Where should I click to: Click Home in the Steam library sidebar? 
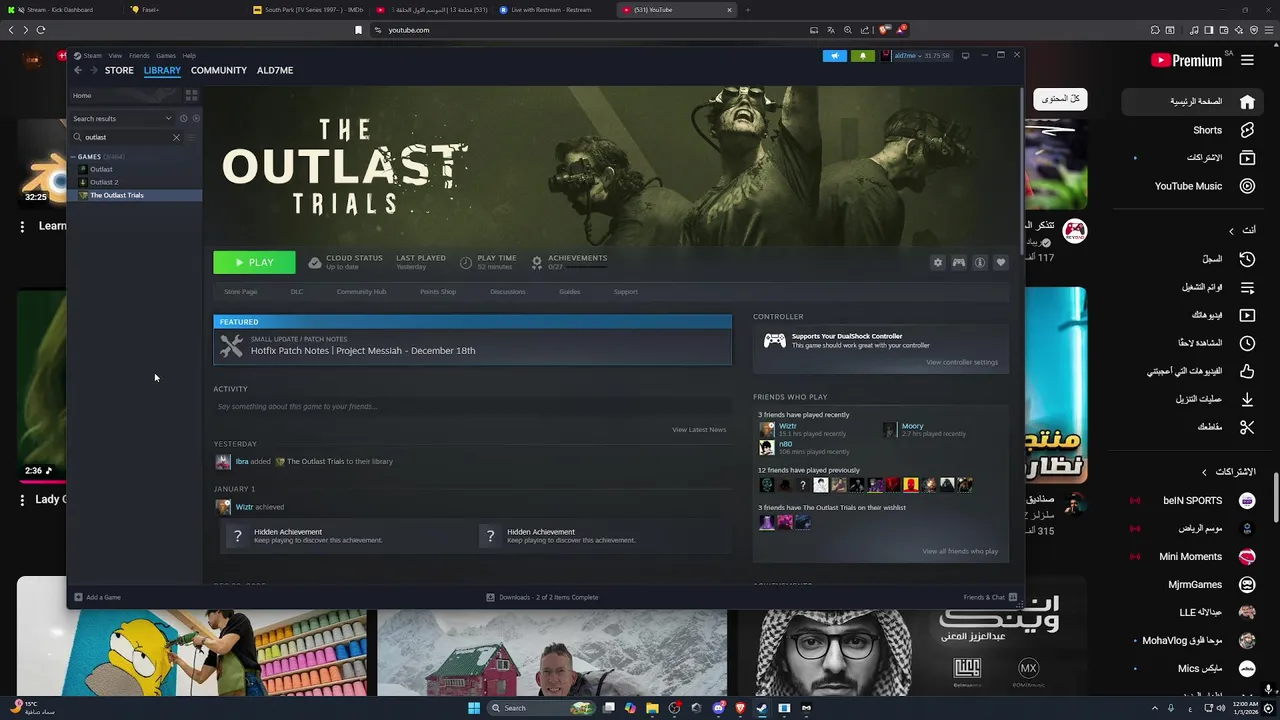pos(125,95)
